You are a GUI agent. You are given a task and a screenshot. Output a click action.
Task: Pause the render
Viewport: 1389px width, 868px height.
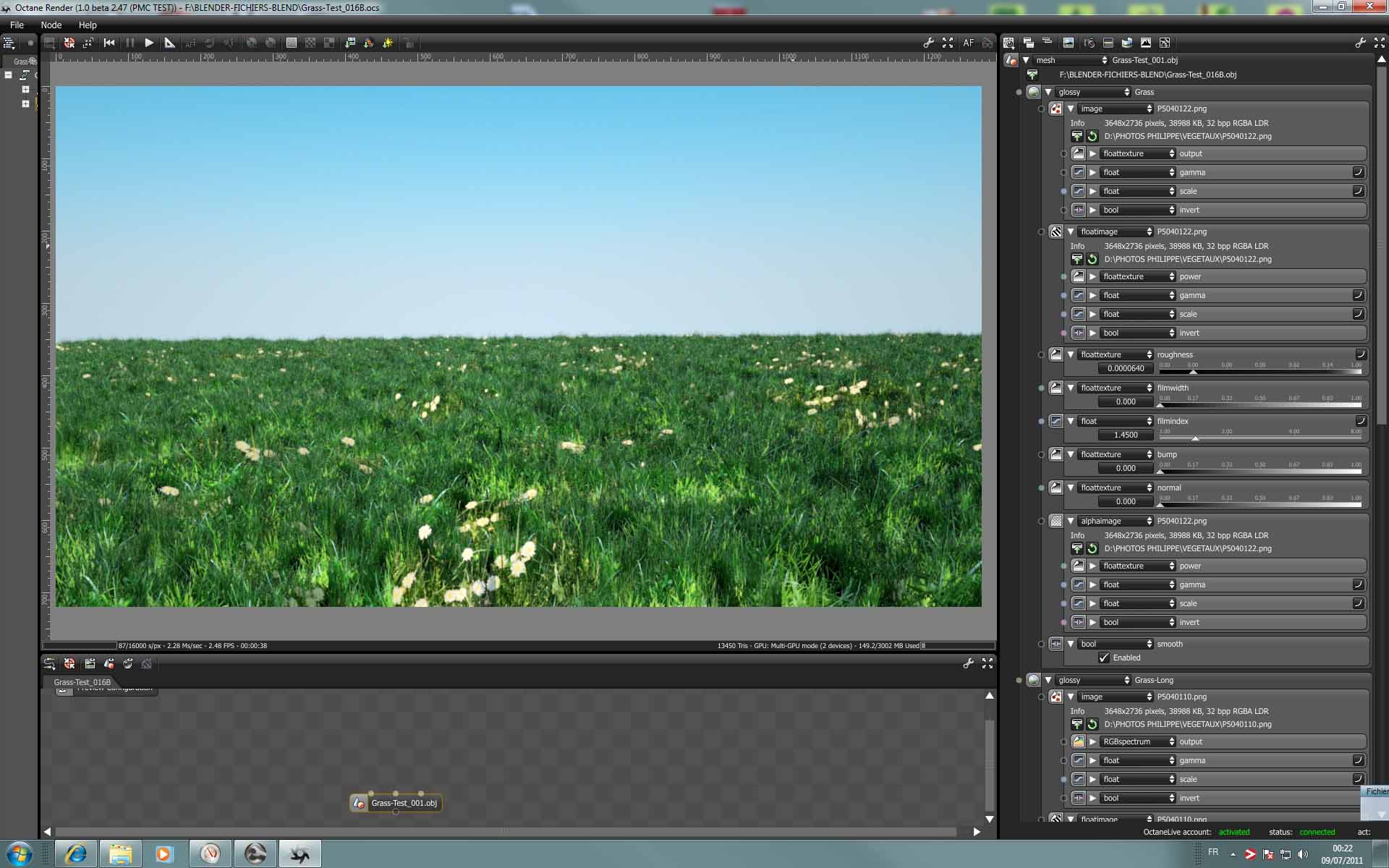pyautogui.click(x=130, y=43)
